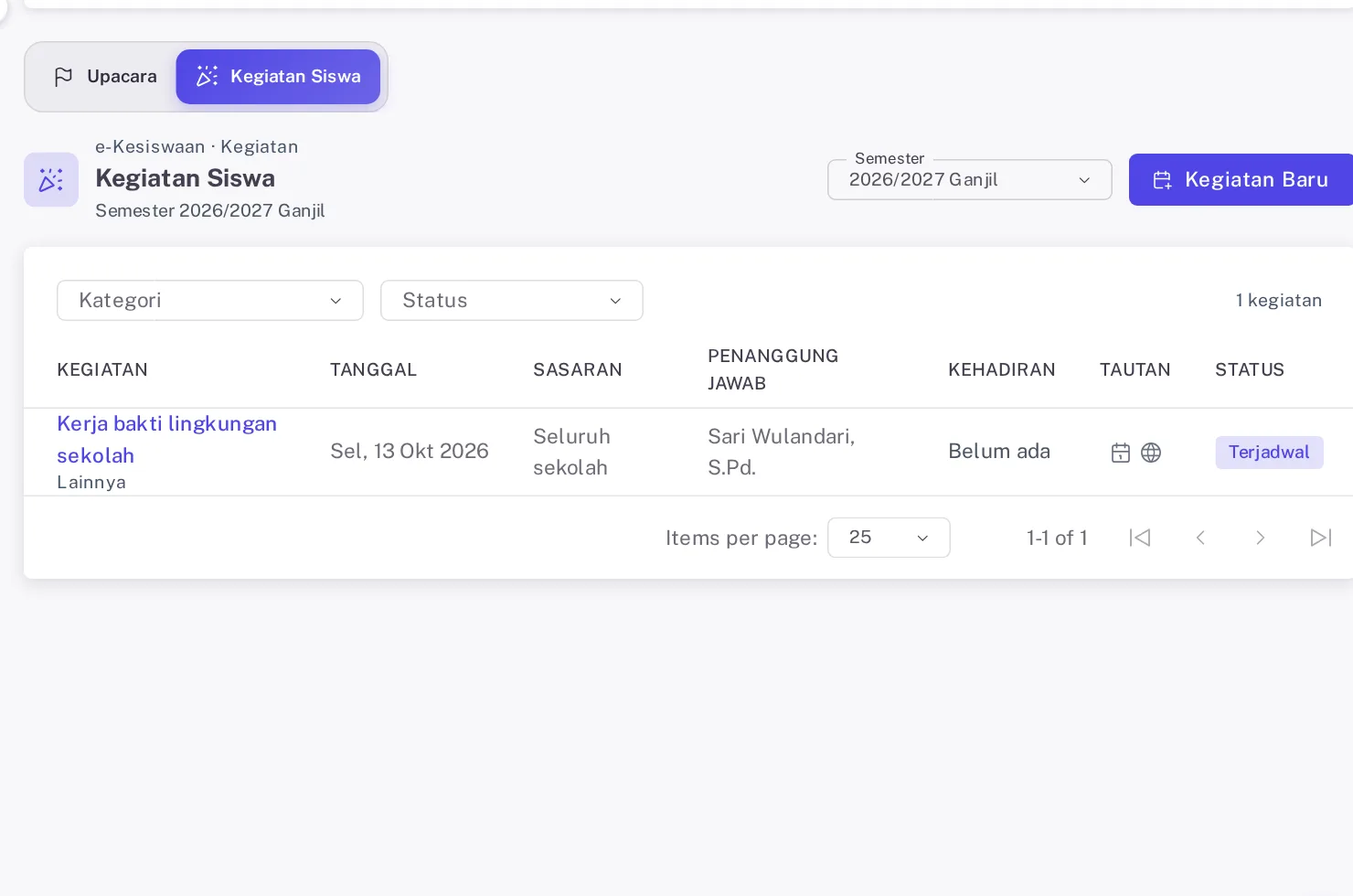Click the STATUS column header

(1250, 369)
